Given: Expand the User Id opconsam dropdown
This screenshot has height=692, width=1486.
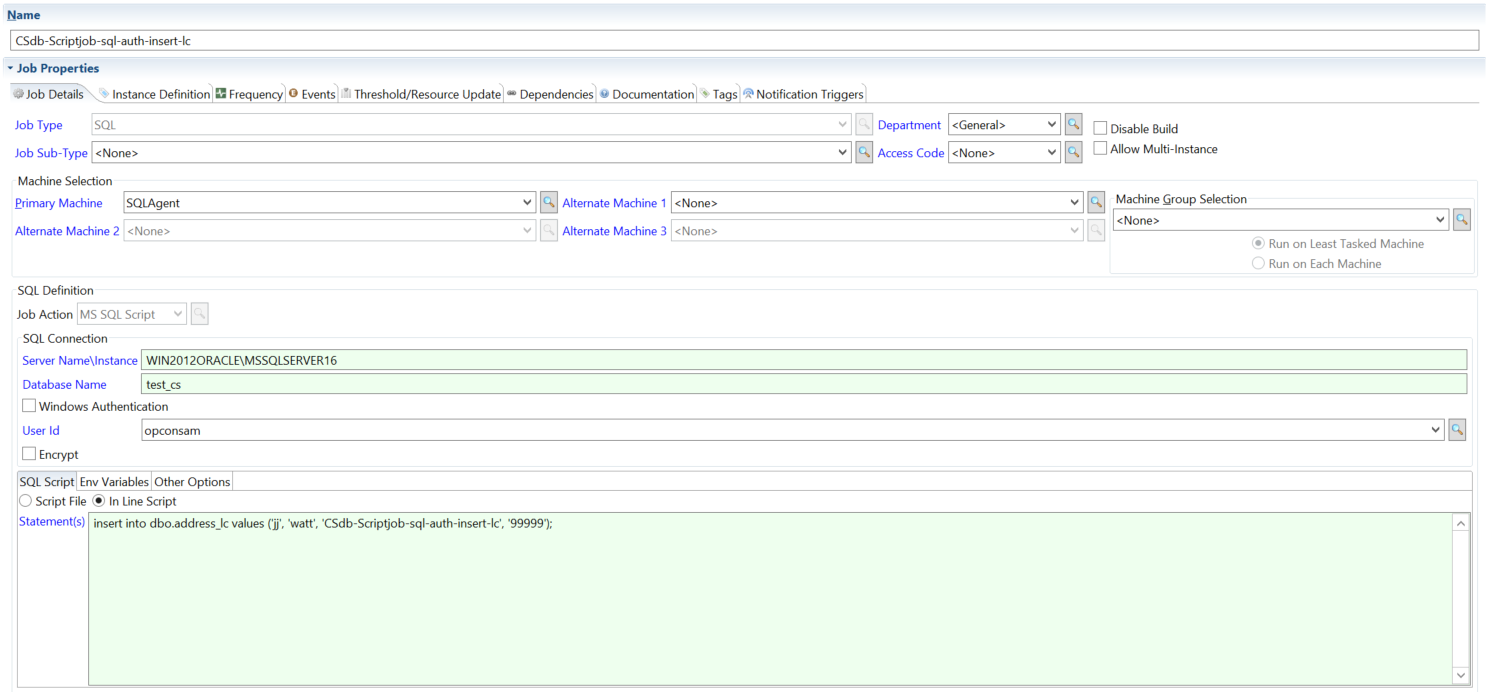Looking at the screenshot, I should coord(1437,430).
